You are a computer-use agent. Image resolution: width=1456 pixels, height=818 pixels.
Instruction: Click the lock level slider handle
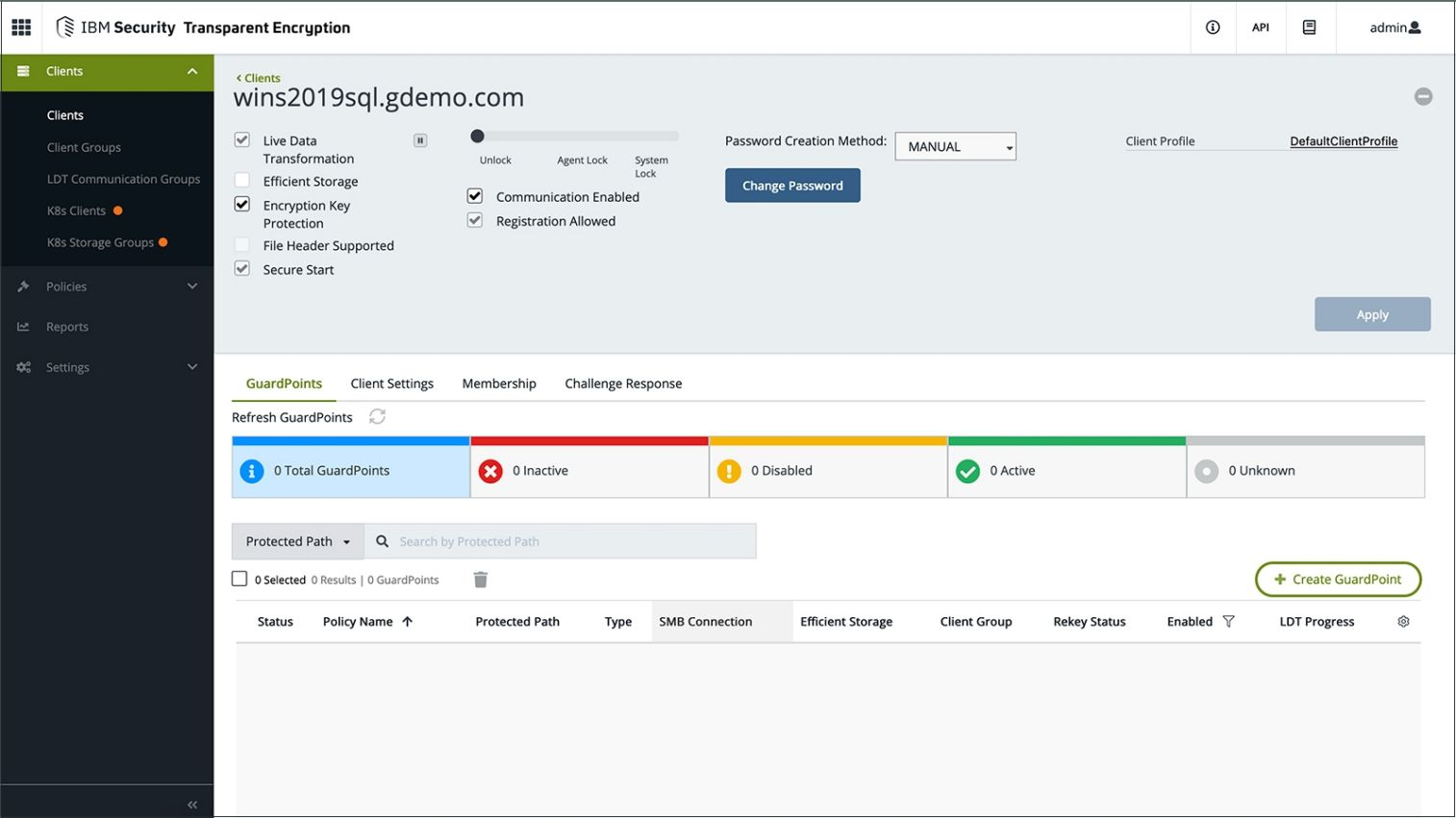477,136
